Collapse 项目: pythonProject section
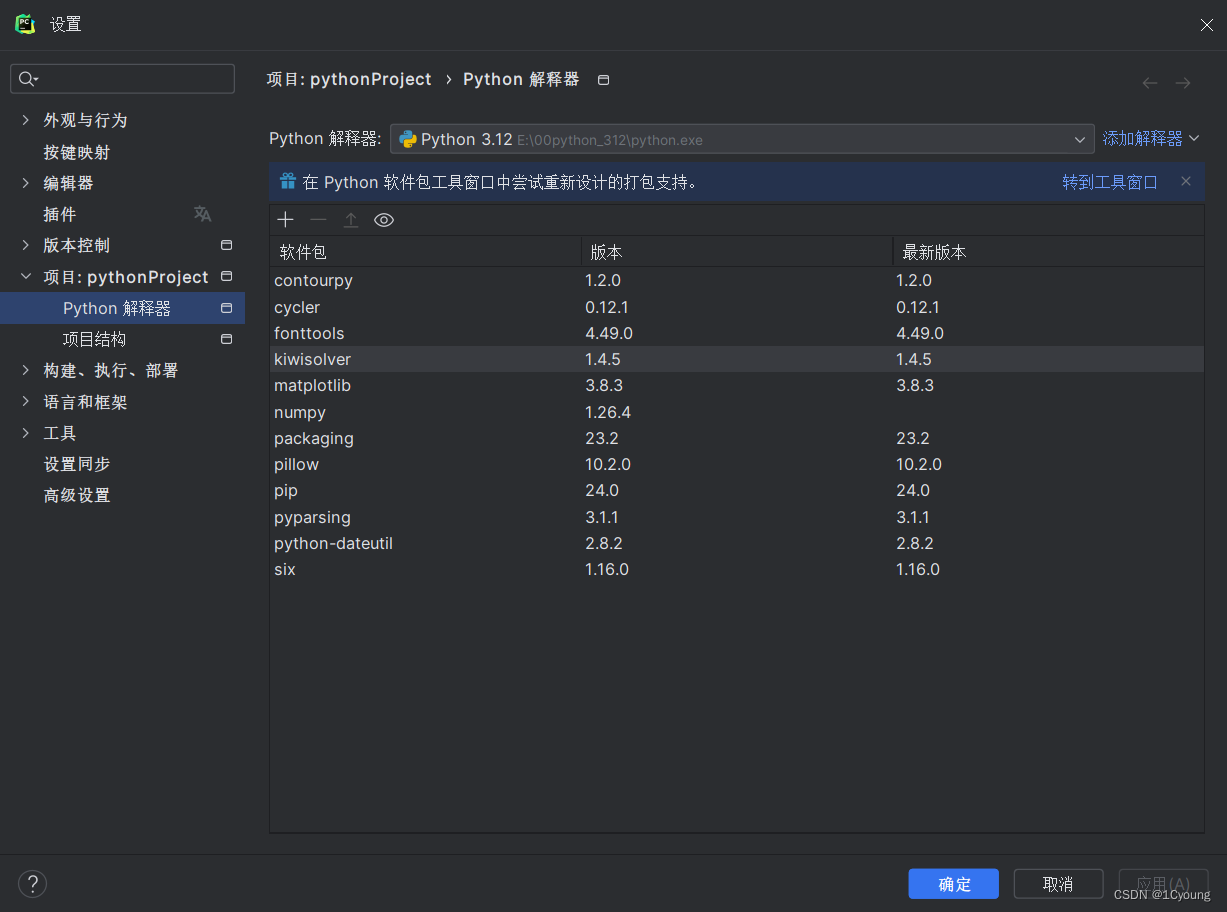This screenshot has width=1227, height=912. (x=26, y=277)
